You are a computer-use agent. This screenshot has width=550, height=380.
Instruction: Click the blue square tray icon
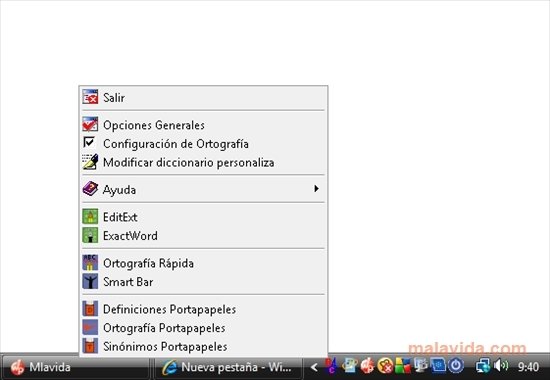click(438, 366)
